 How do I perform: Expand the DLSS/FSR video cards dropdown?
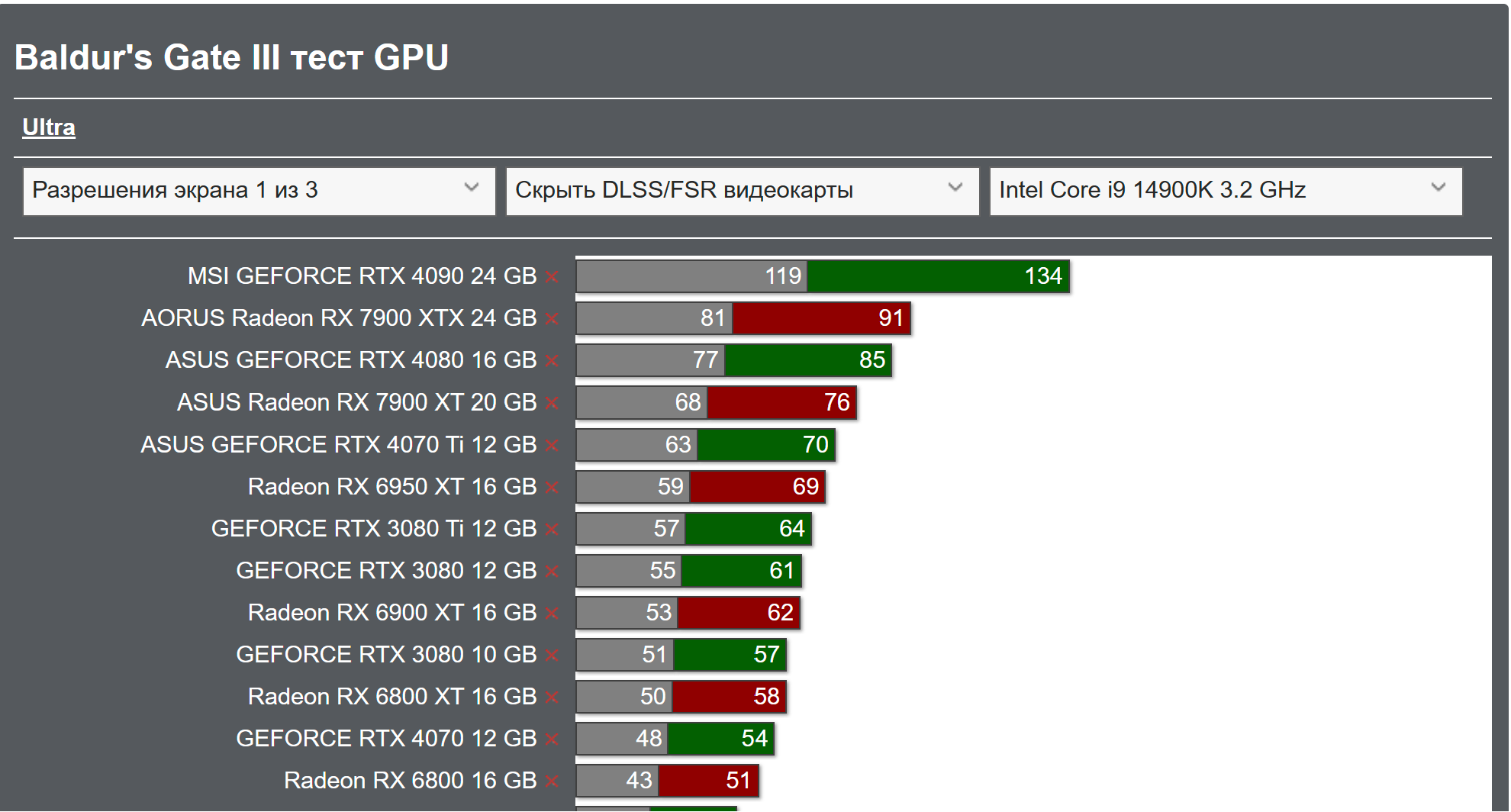(x=742, y=191)
